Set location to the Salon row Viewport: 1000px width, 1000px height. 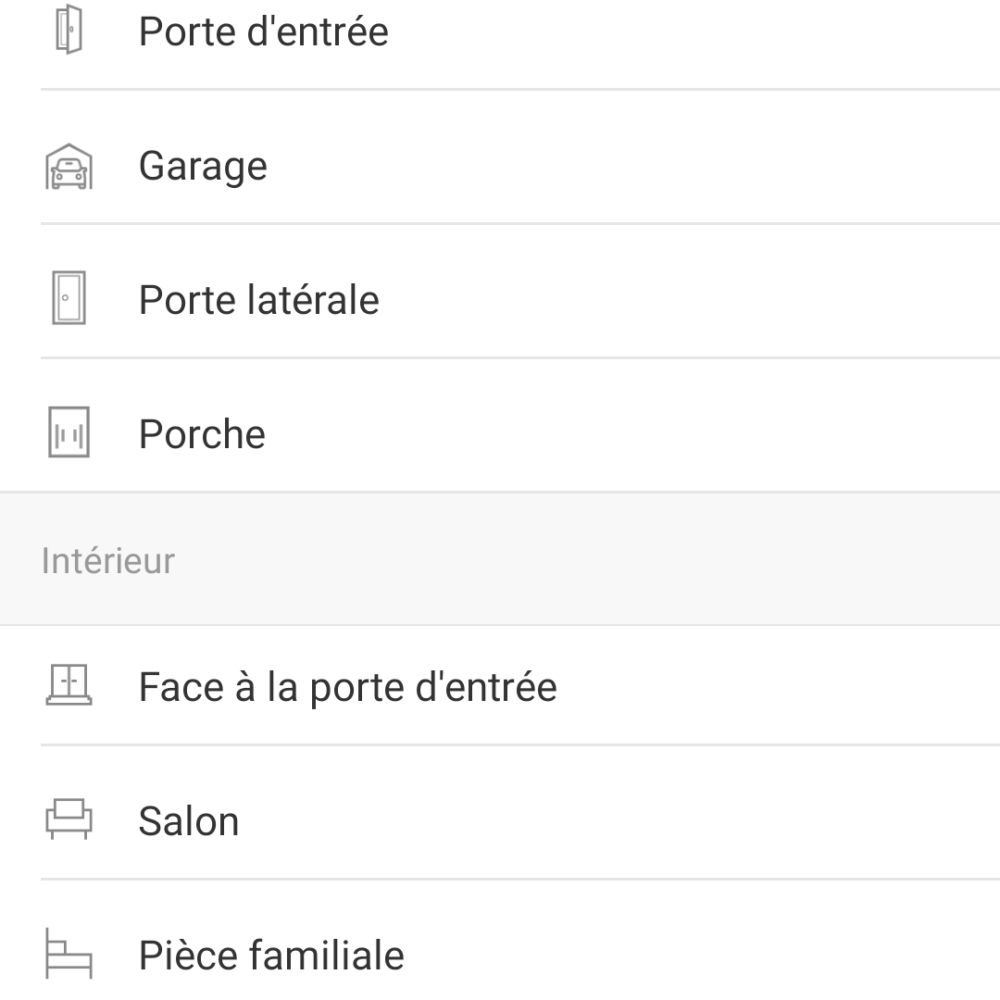click(x=500, y=812)
